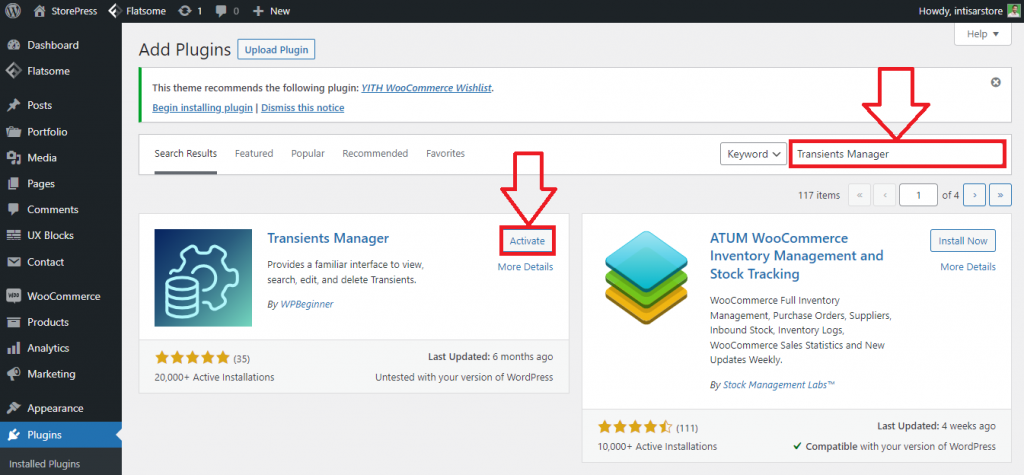Open Installed Plugins submenu item
Image resolution: width=1024 pixels, height=475 pixels.
44,464
